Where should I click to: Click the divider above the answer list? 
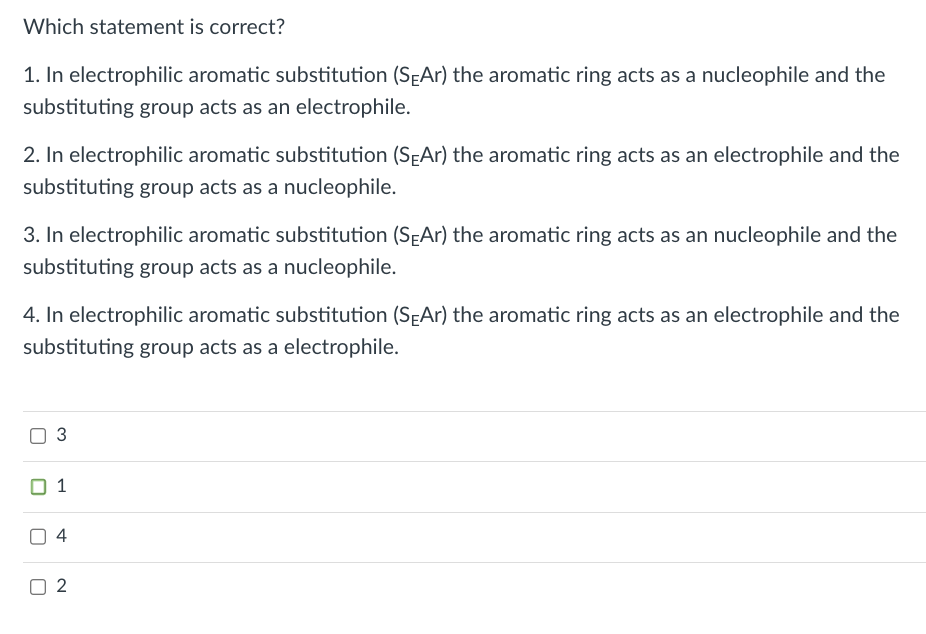click(x=463, y=410)
